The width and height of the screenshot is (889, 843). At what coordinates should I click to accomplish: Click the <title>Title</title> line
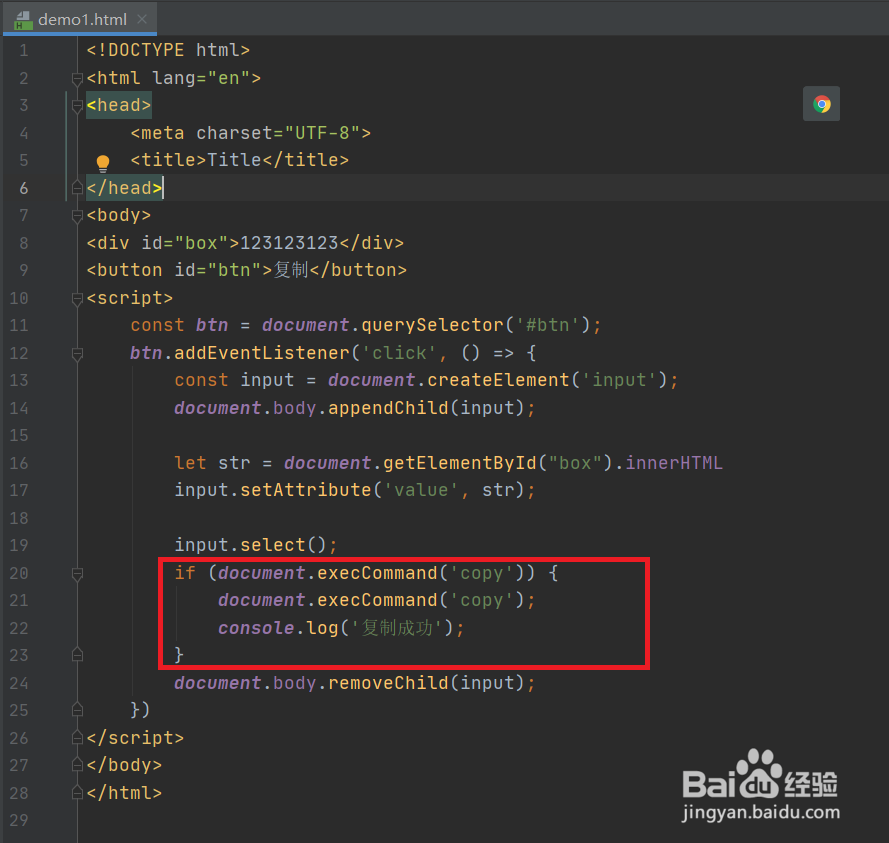pos(239,160)
